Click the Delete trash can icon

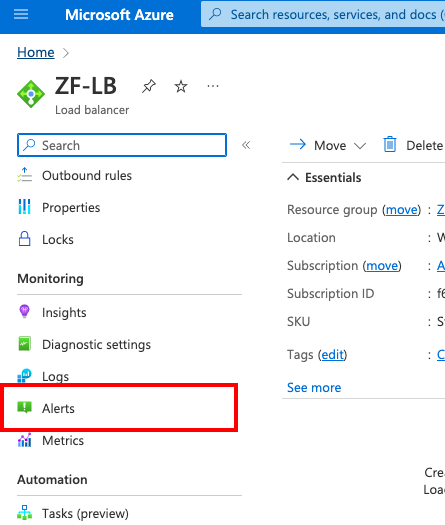coord(390,145)
